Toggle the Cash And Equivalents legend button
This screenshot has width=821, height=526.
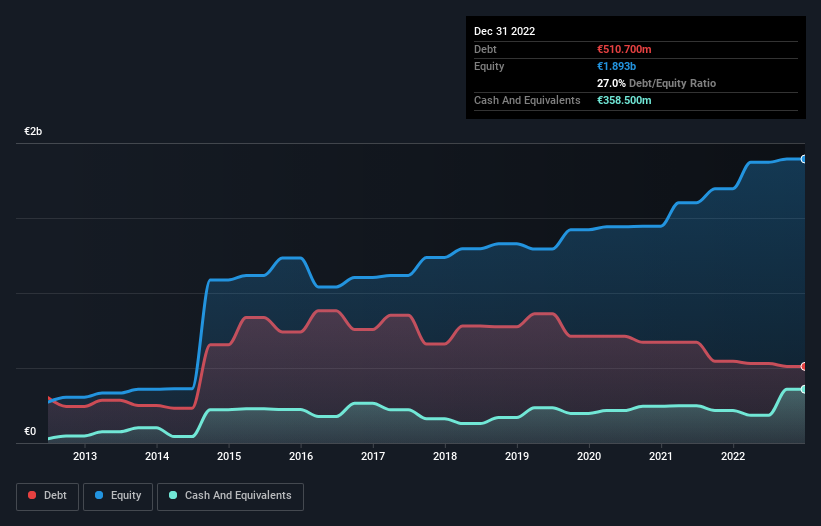230,496
